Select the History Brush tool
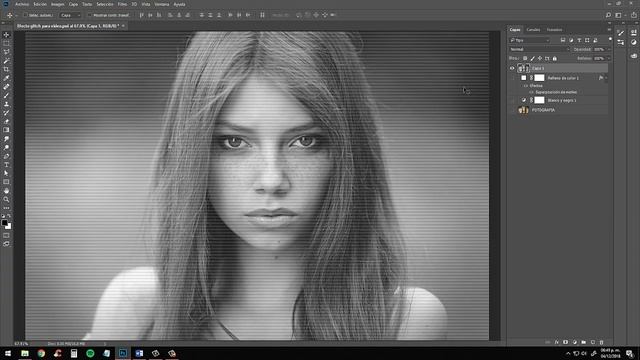 (x=6, y=113)
